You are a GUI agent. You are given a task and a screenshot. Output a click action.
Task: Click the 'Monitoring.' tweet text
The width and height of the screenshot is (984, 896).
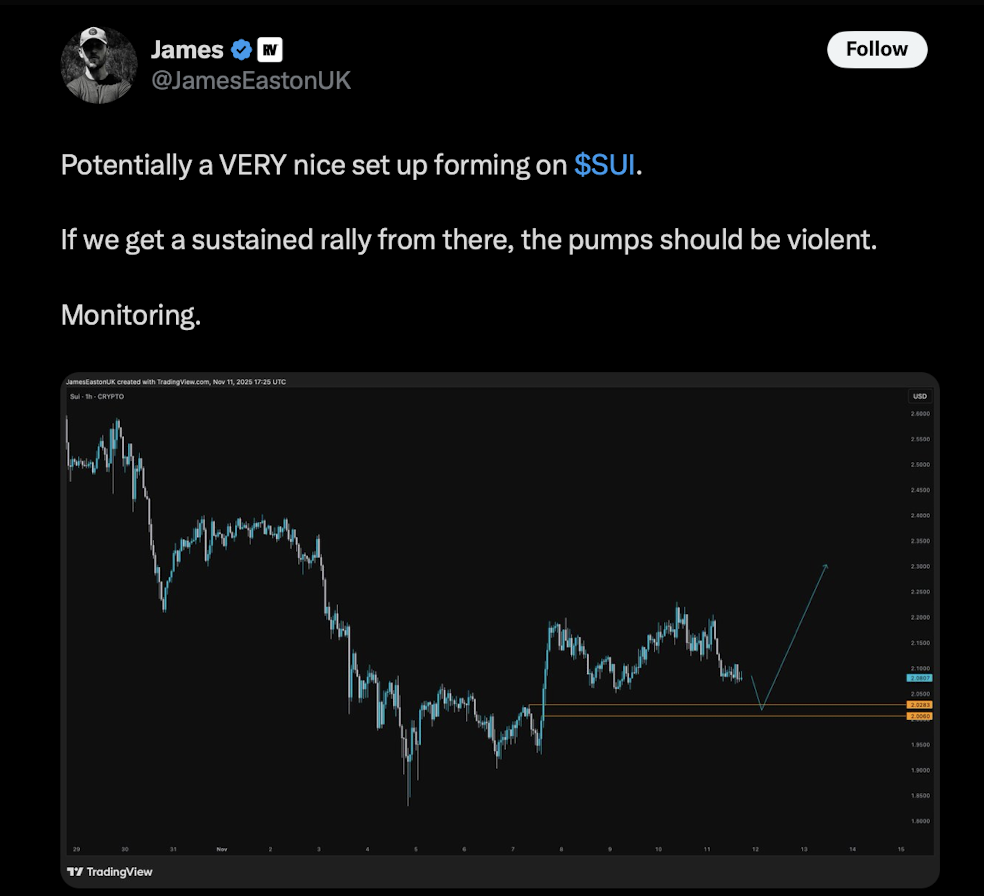click(130, 315)
